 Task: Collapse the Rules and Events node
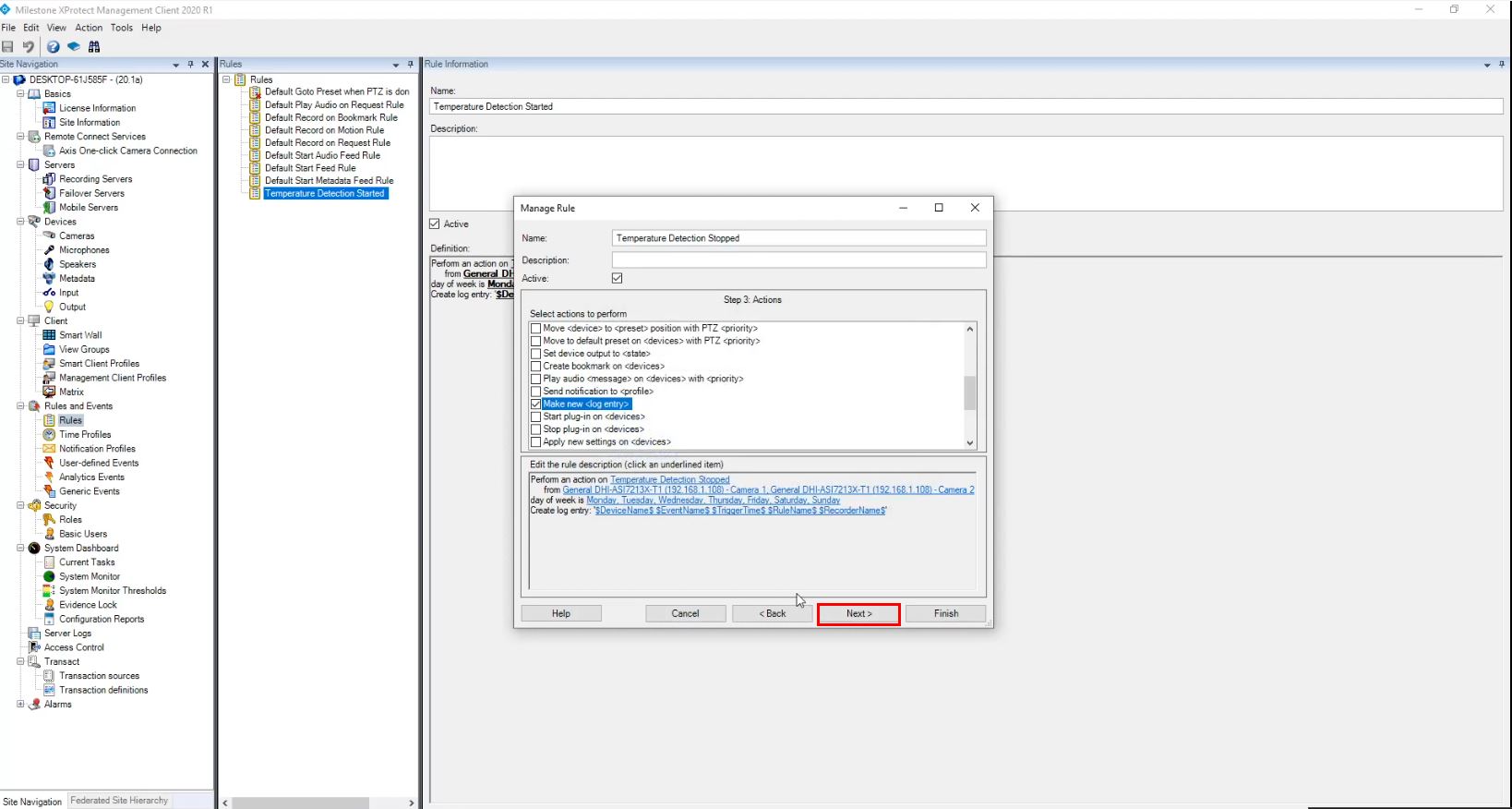coord(20,406)
